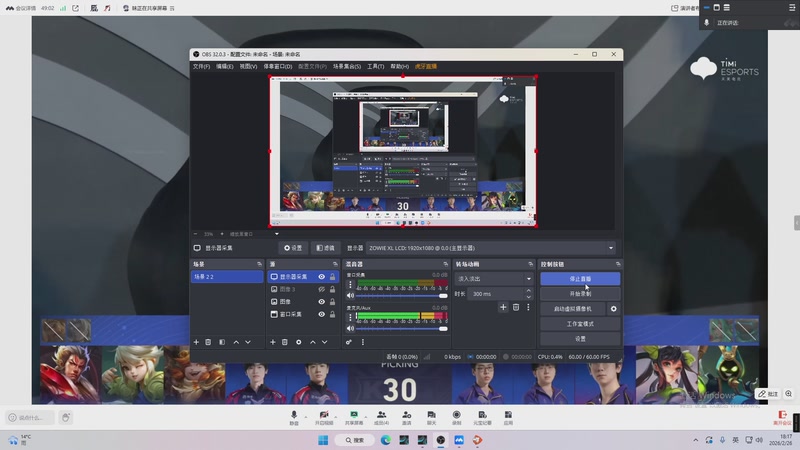This screenshot has height=450, width=800.
Task: Mute the first mixer channel speaker icon
Action: click(351, 295)
